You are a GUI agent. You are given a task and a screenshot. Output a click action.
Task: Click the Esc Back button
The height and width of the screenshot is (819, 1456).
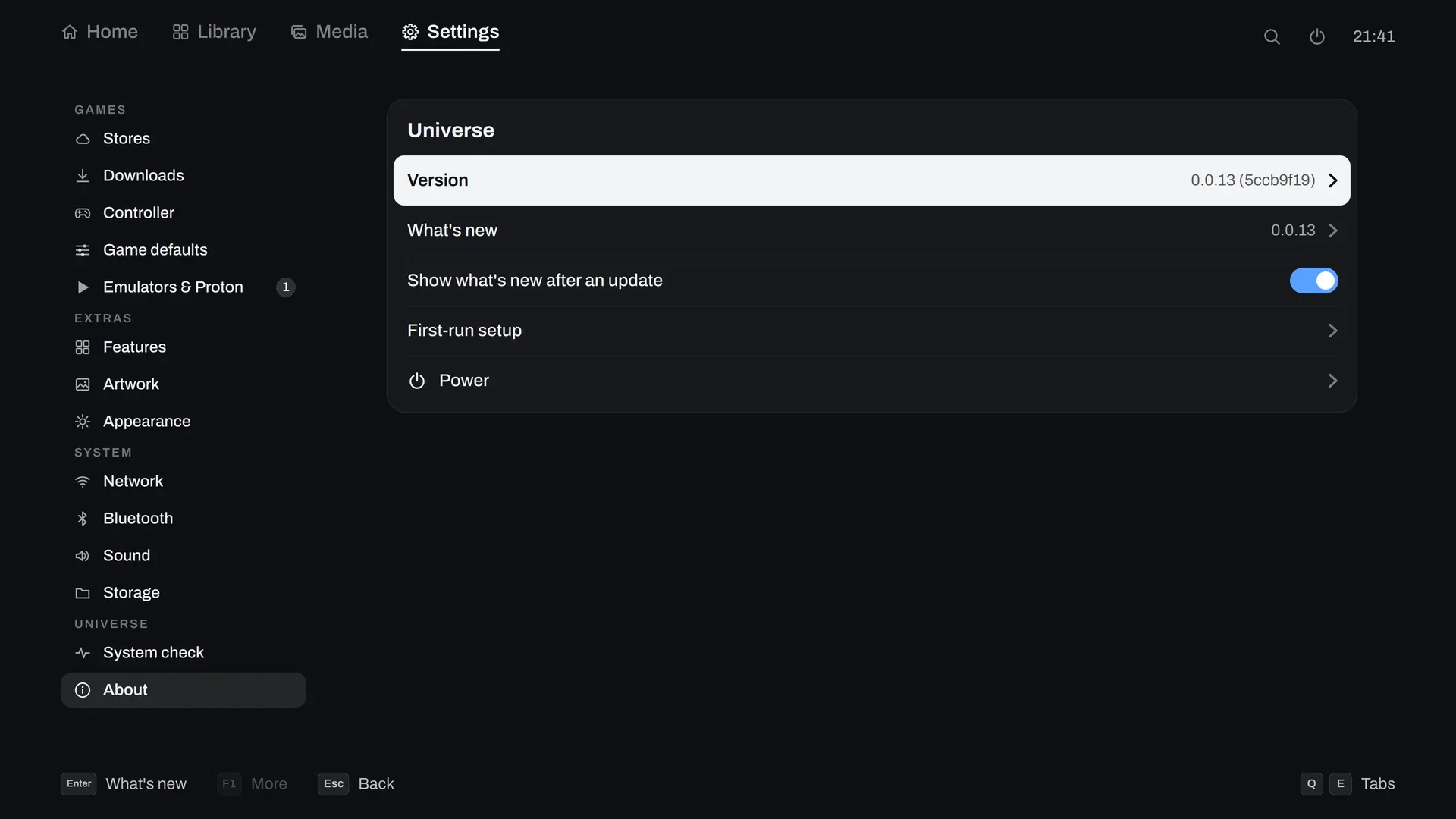point(356,784)
